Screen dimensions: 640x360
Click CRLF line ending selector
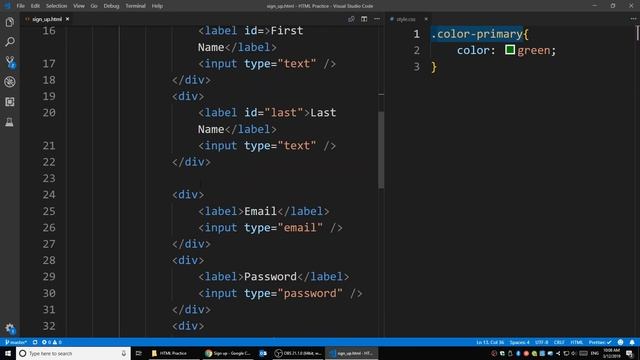559,342
